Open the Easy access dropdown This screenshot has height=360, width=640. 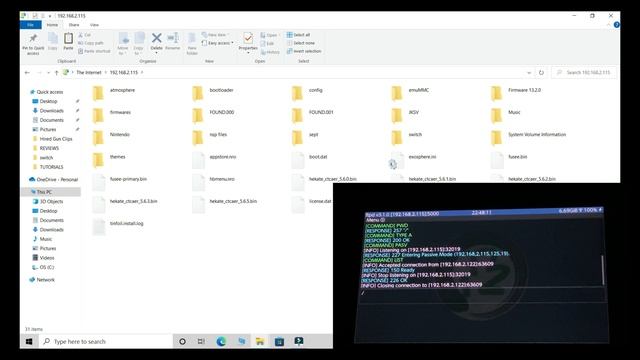click(x=218, y=43)
